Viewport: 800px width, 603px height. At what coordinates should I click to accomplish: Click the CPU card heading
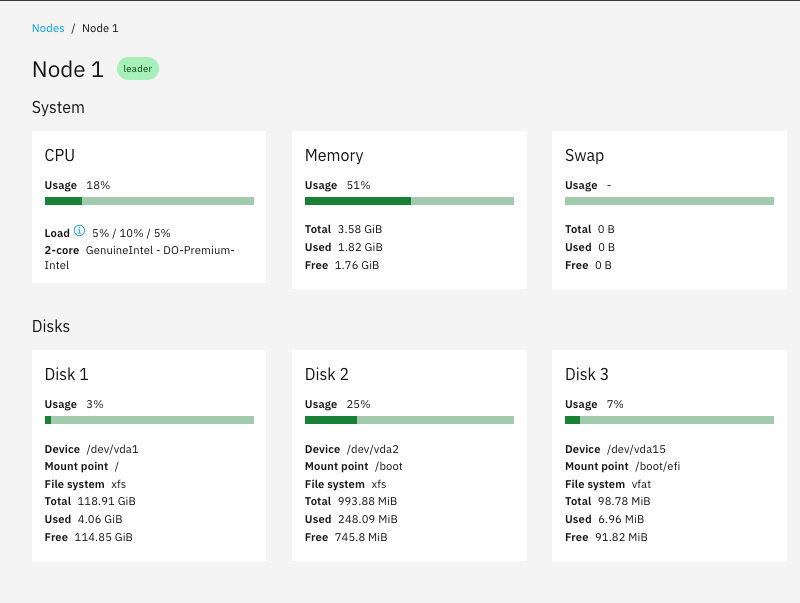click(60, 155)
